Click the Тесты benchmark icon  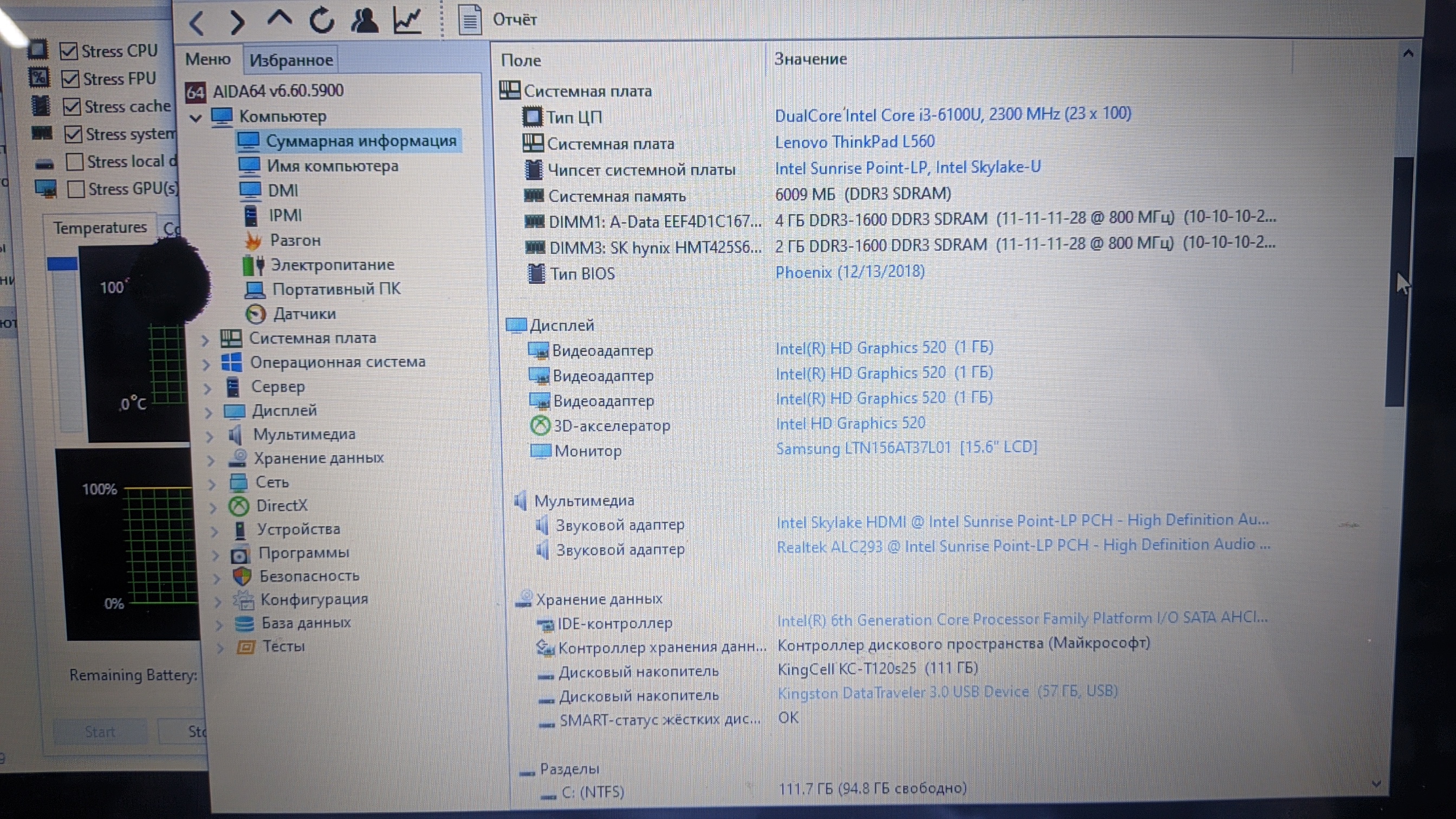pyautogui.click(x=245, y=647)
